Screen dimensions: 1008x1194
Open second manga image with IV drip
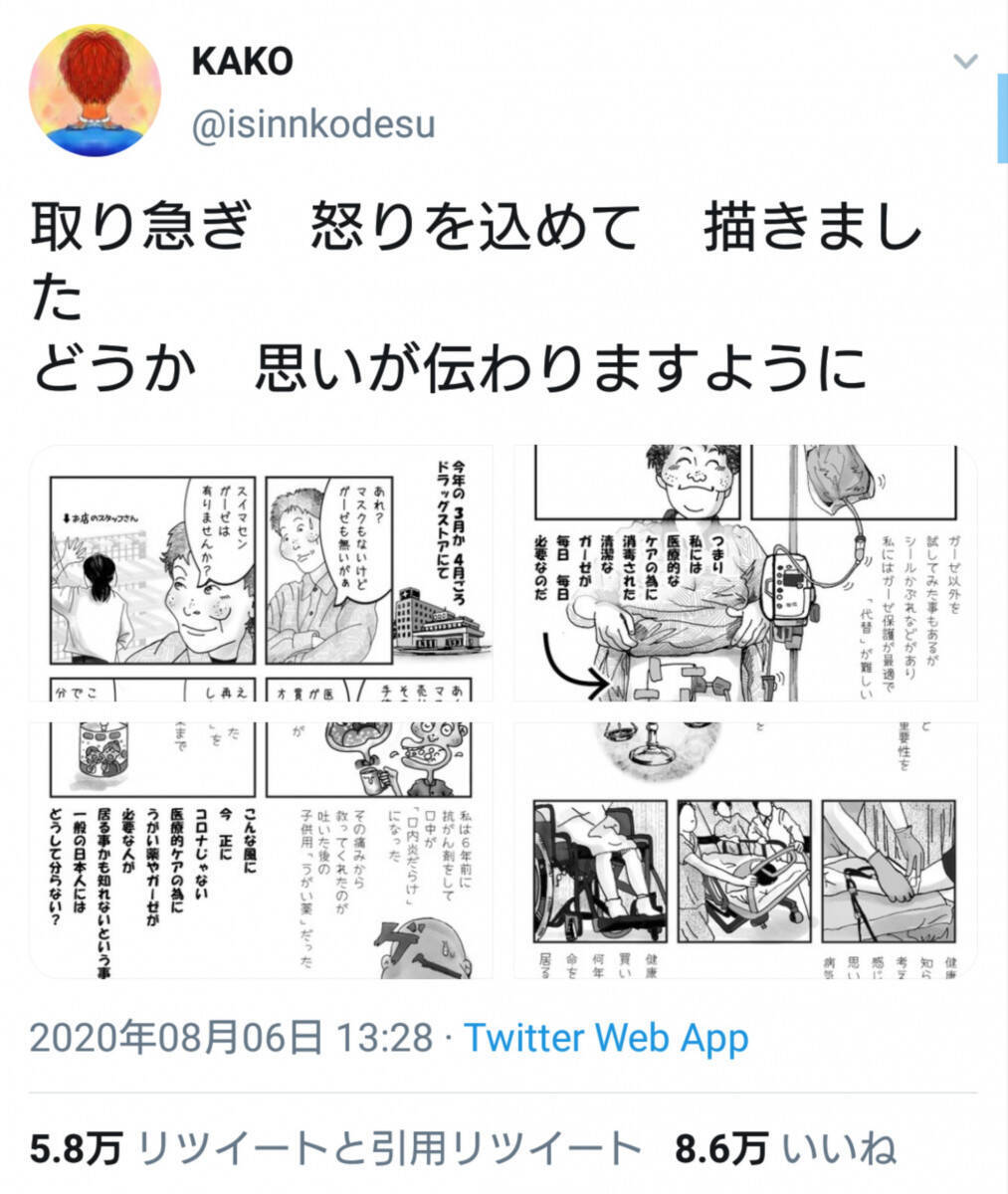point(744,573)
